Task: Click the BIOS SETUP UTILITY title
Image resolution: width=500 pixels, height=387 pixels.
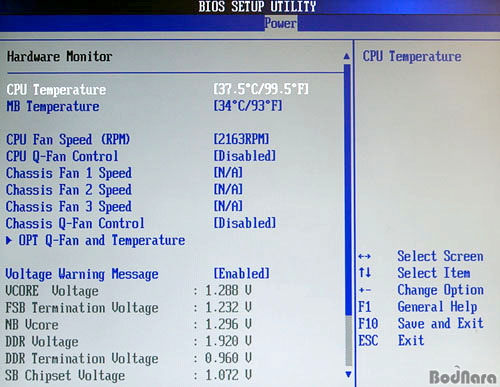Action: coord(257,7)
